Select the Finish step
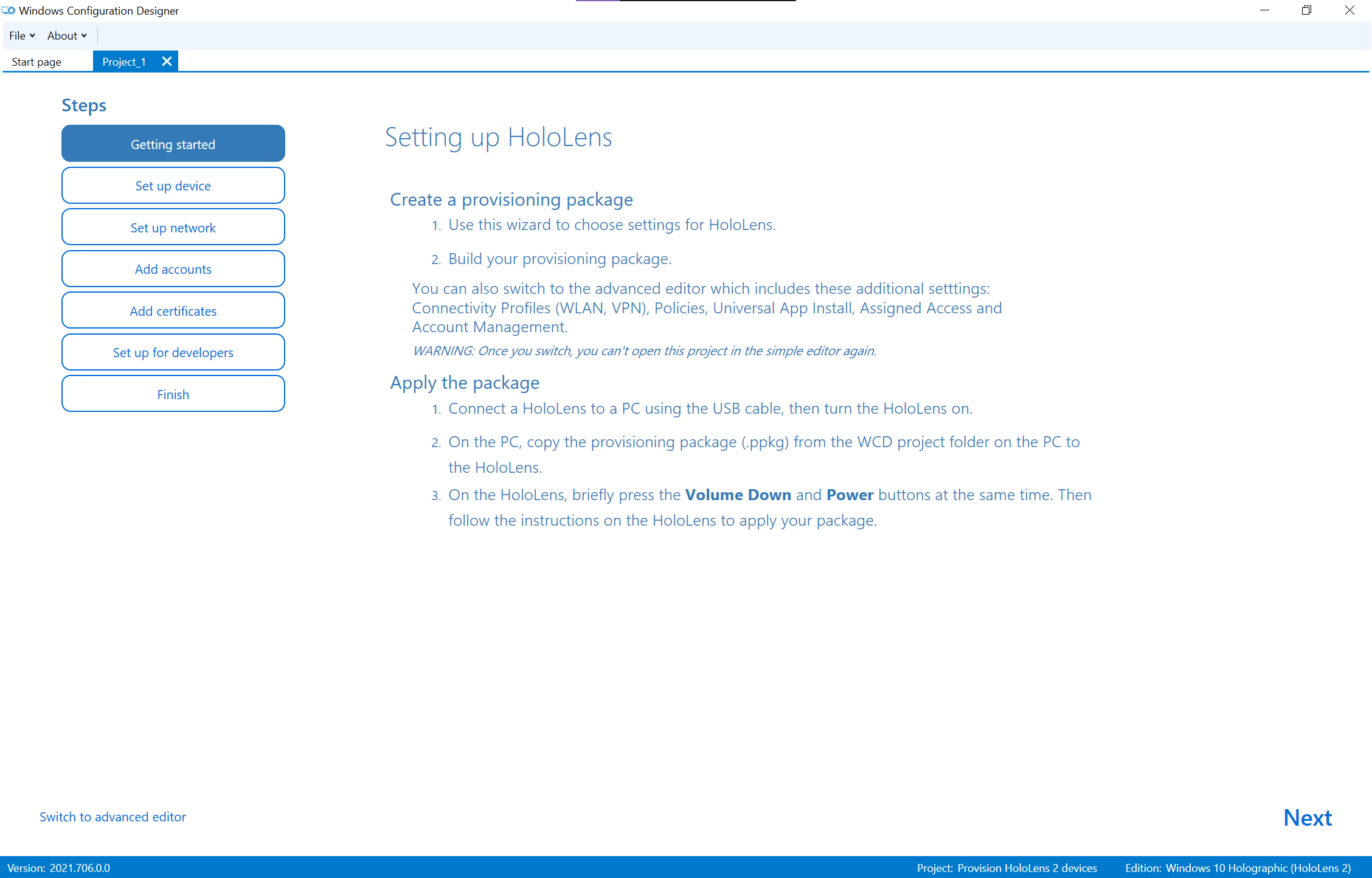This screenshot has width=1372, height=878. (x=172, y=394)
